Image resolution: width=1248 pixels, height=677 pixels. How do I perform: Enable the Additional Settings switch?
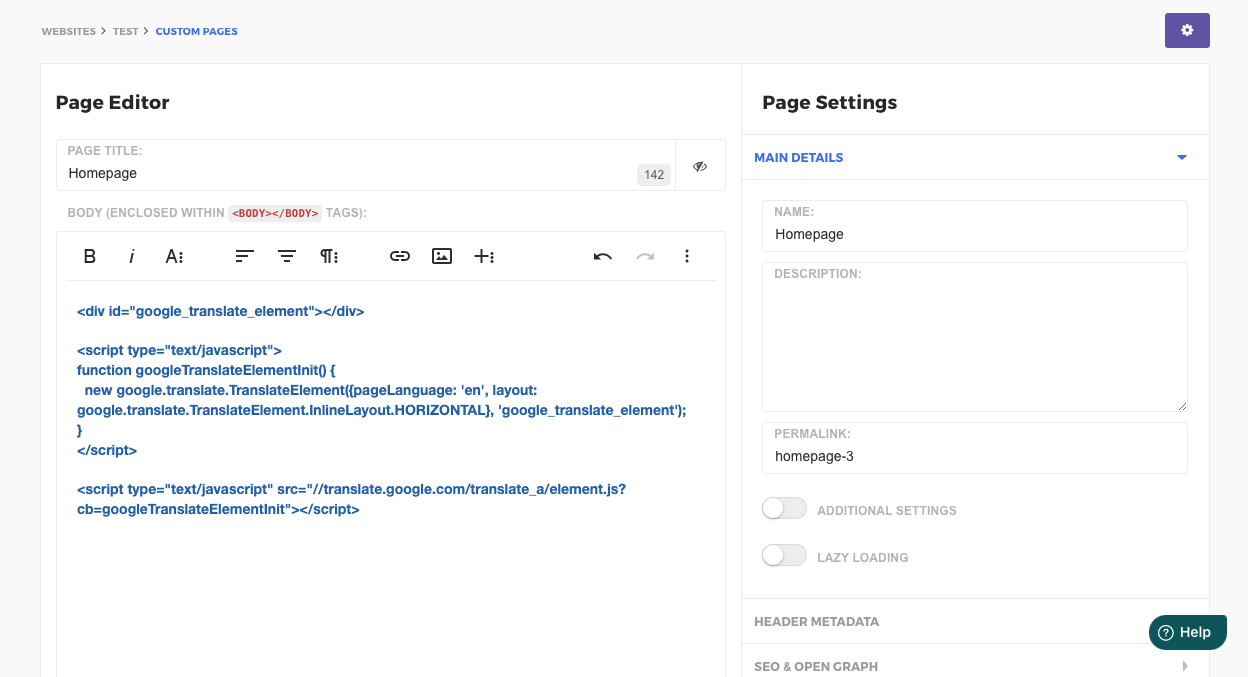click(784, 509)
